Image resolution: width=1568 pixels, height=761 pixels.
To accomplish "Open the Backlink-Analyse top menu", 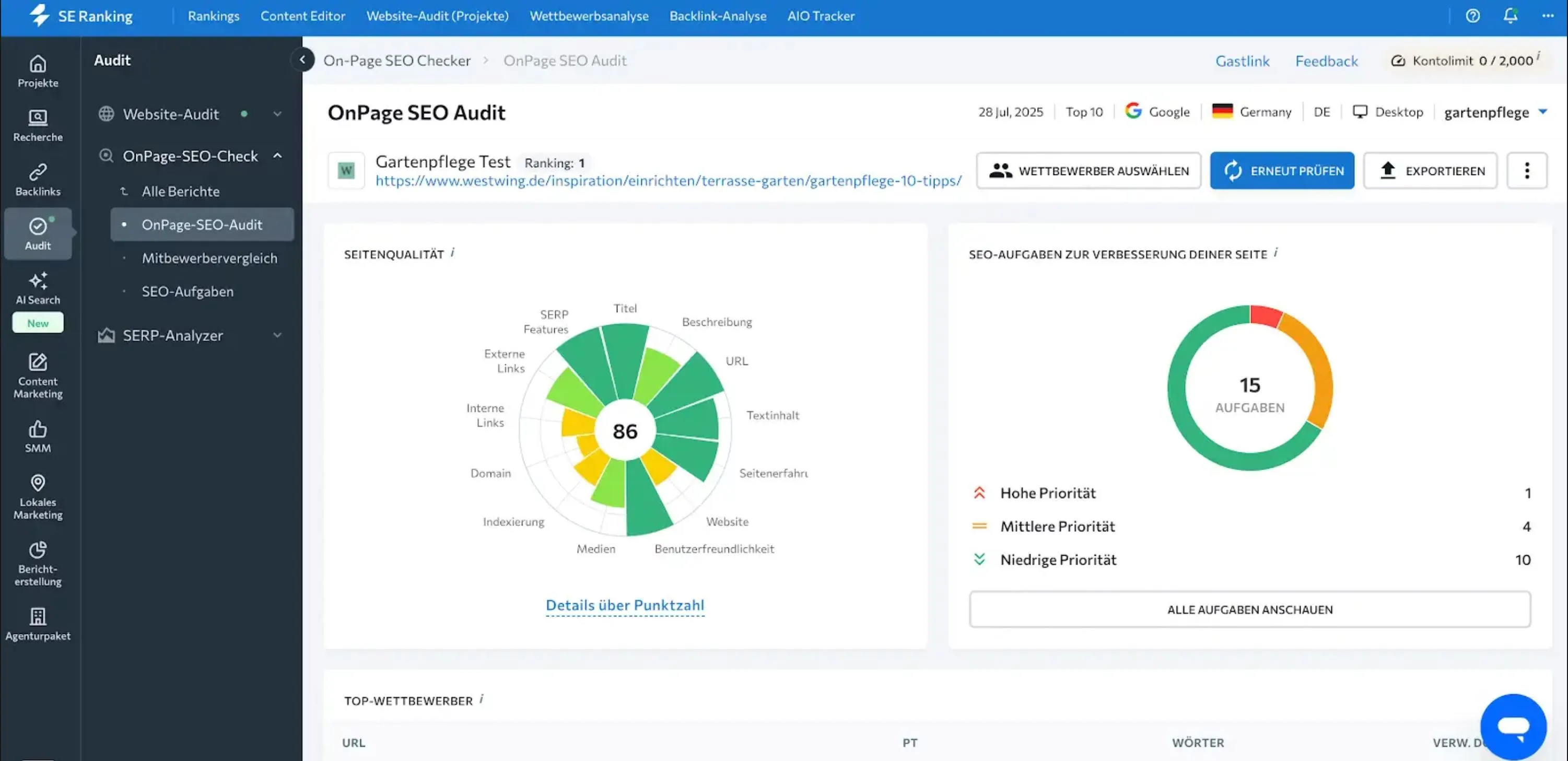I will point(718,16).
